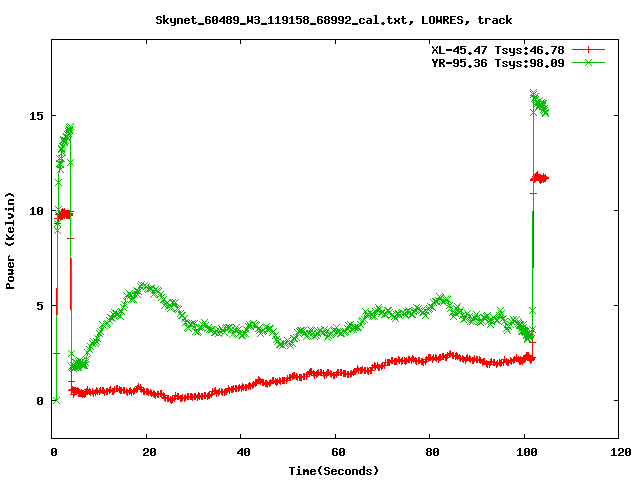Viewport: 640px width, 480px height.
Task: Click the x-axis tick label 100
Action: (x=527, y=452)
